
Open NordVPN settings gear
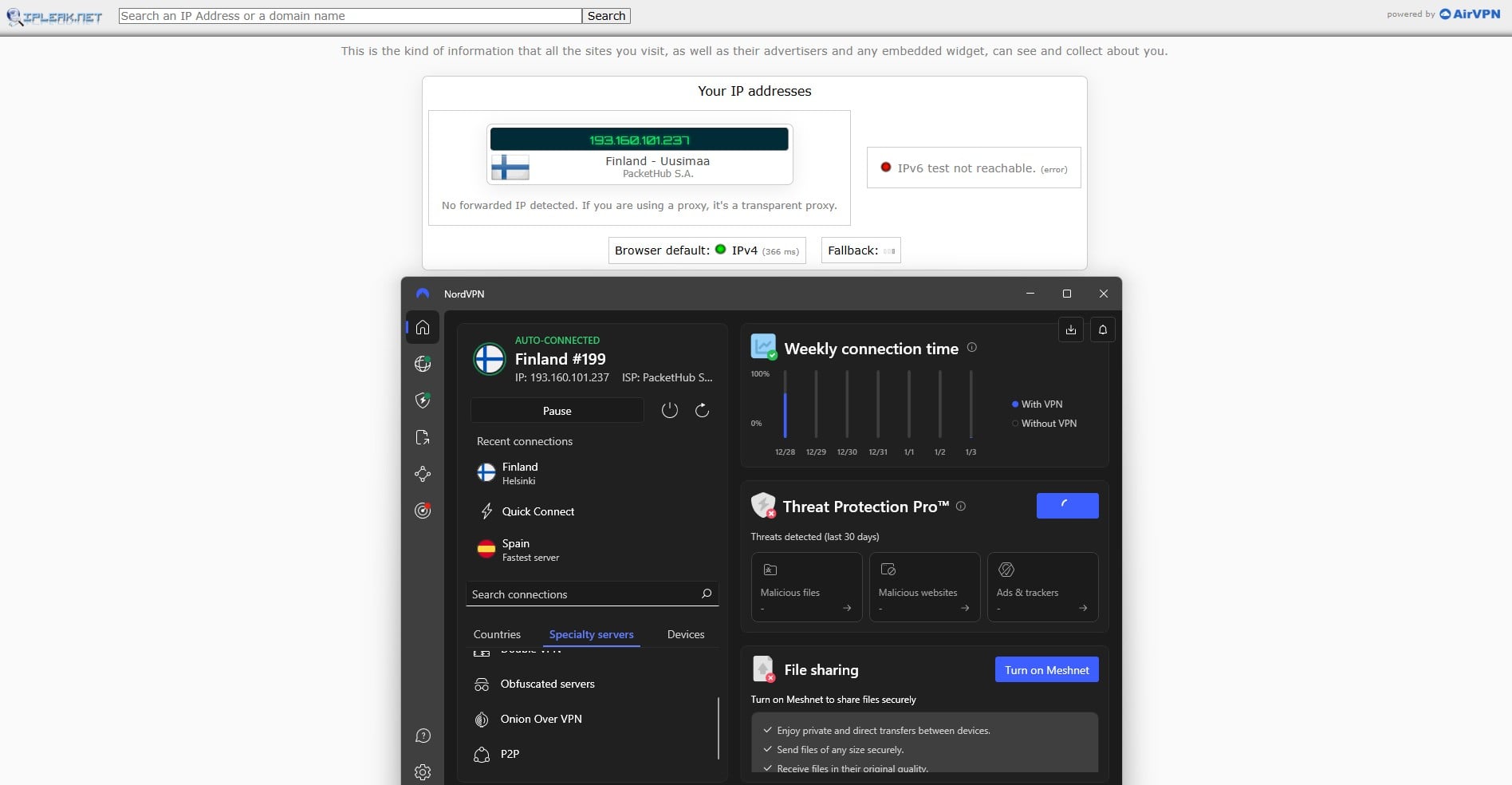pos(423,771)
